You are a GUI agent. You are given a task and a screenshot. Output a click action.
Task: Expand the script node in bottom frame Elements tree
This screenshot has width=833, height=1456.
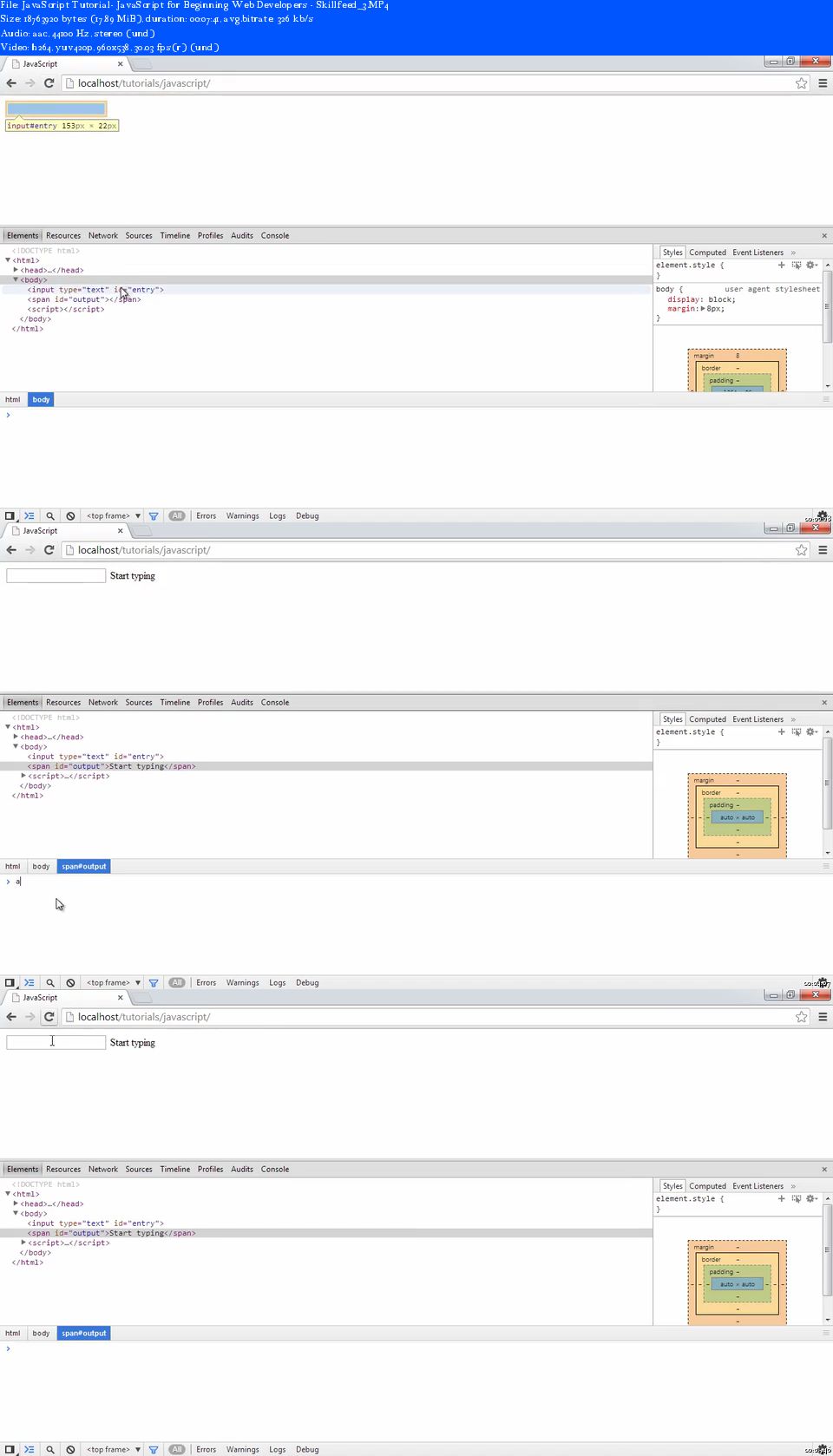pos(23,1243)
